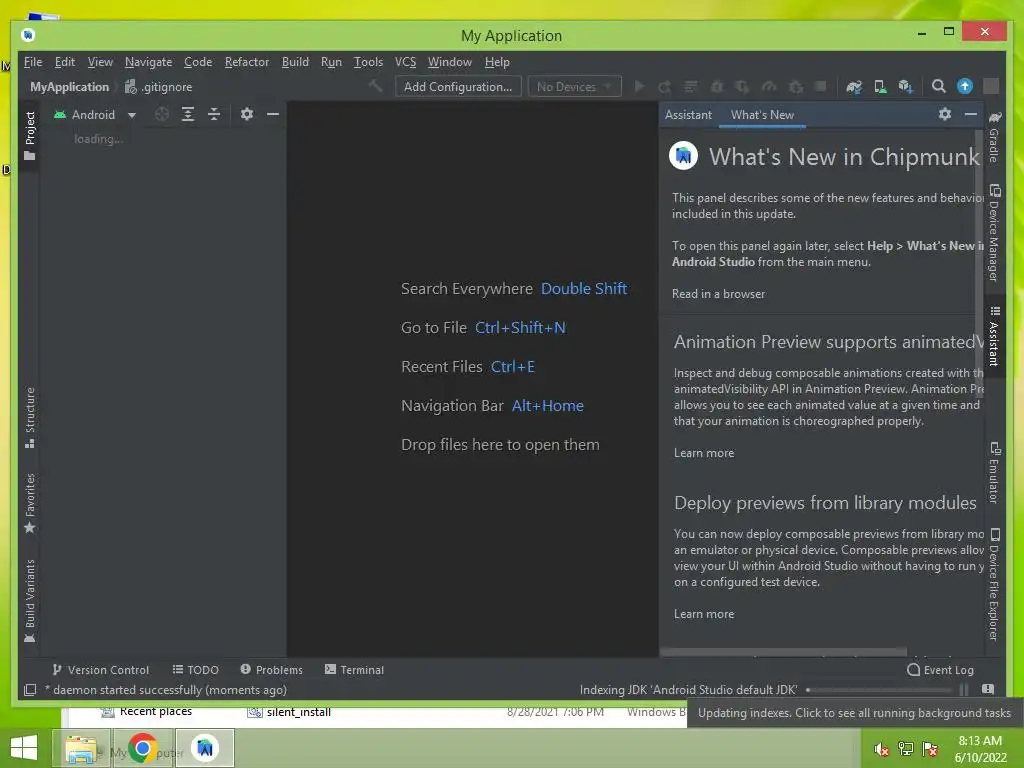
Task: Open the Problems tool window
Action: tap(272, 670)
